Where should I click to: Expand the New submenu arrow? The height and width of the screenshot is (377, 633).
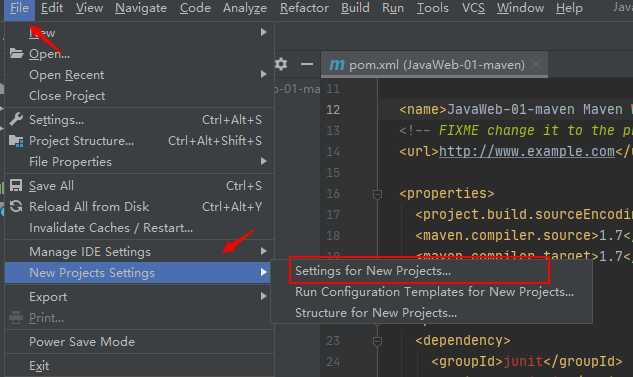pos(263,32)
